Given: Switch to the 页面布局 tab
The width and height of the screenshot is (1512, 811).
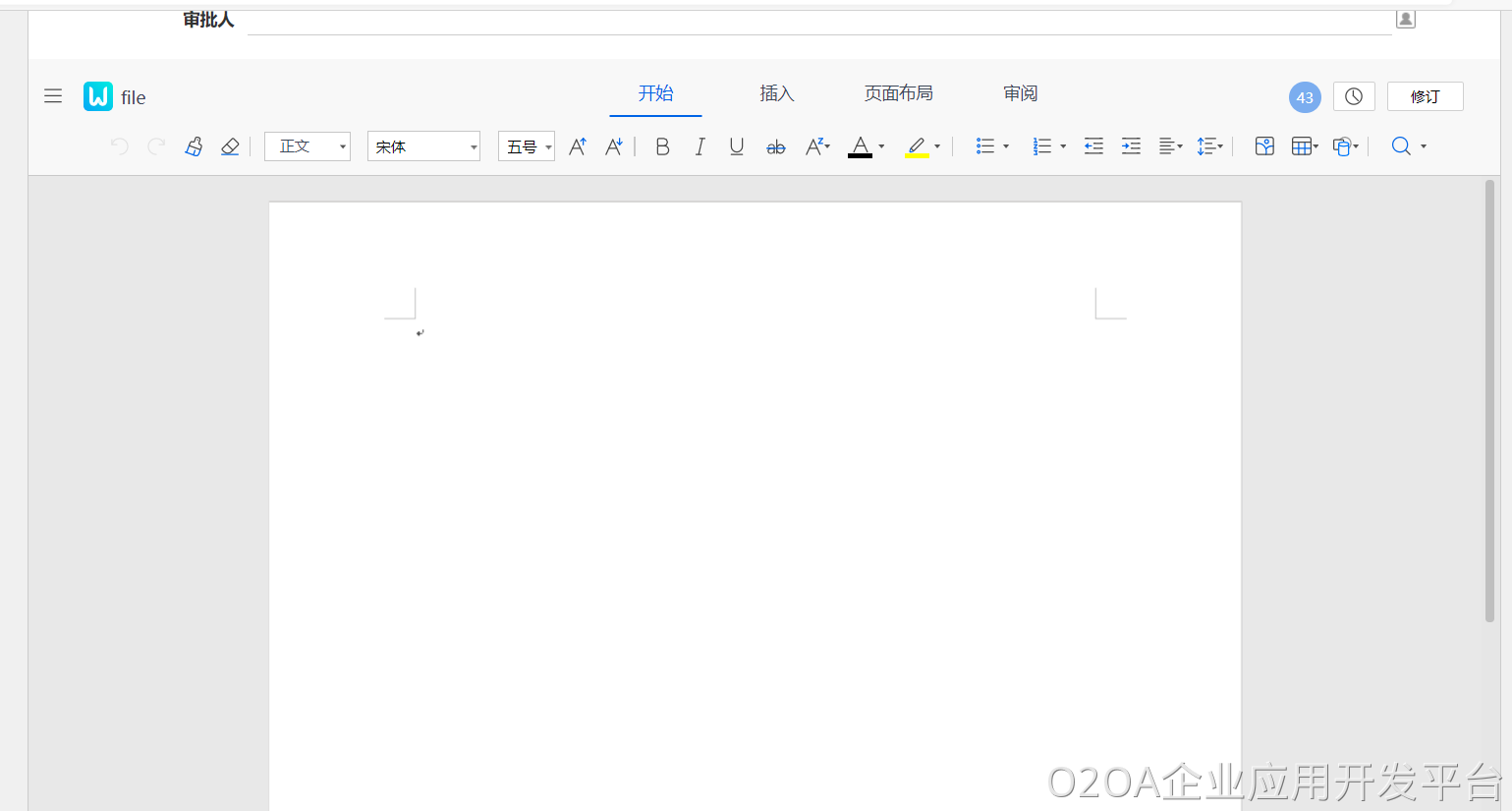Looking at the screenshot, I should click(898, 93).
